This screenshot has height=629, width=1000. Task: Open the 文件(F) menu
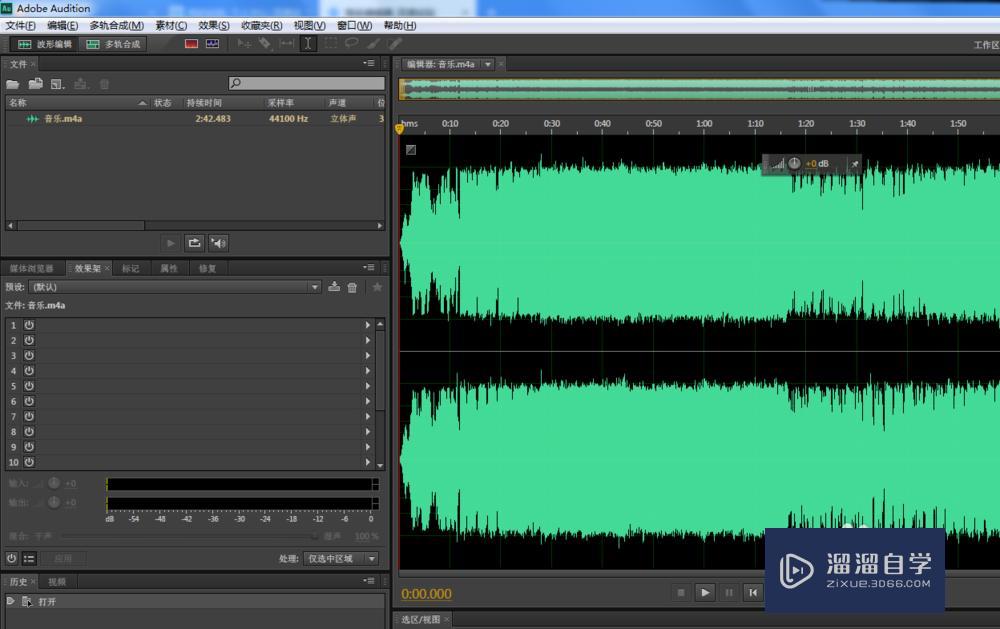click(20, 26)
